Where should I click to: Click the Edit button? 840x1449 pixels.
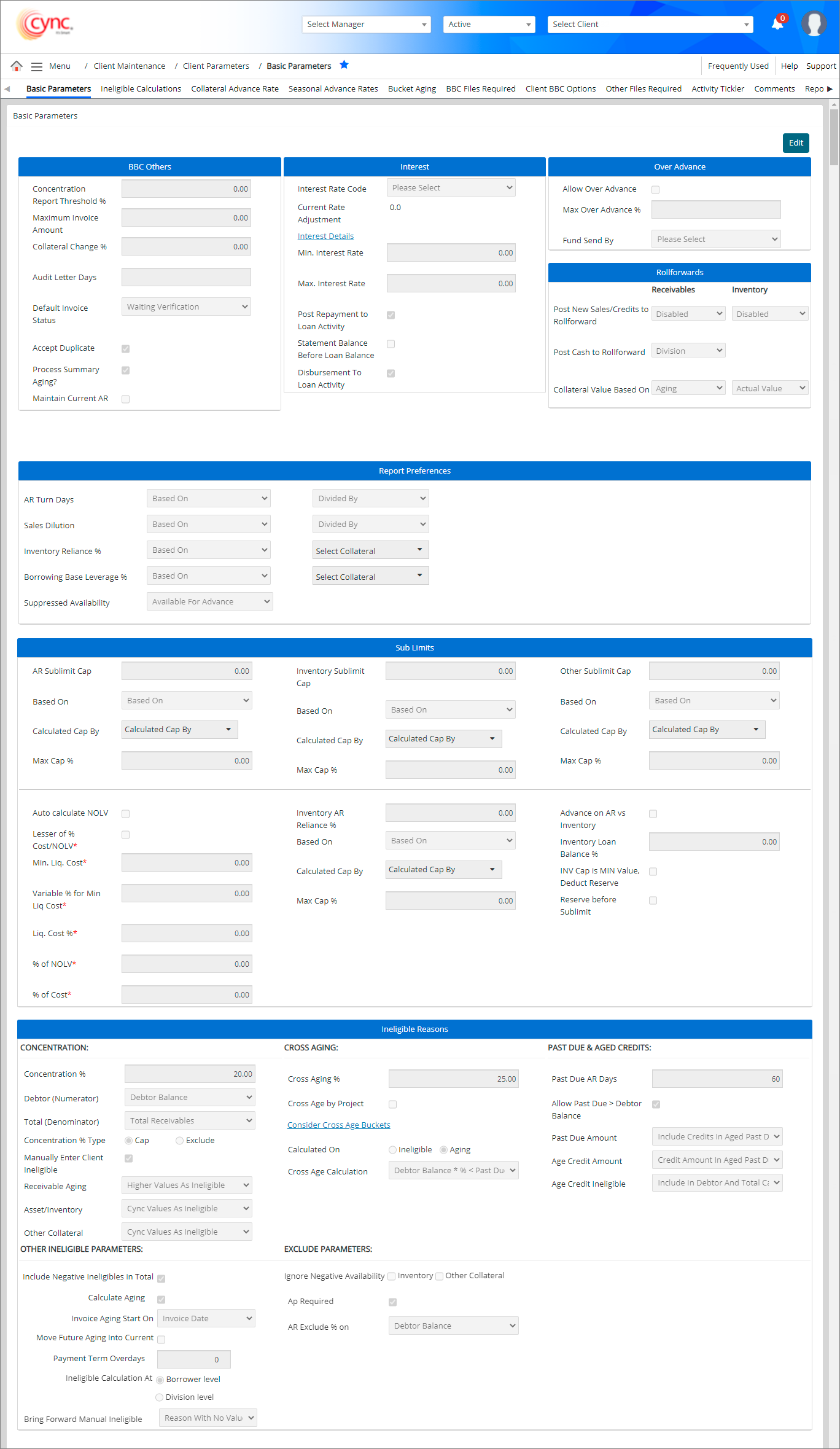pos(796,143)
